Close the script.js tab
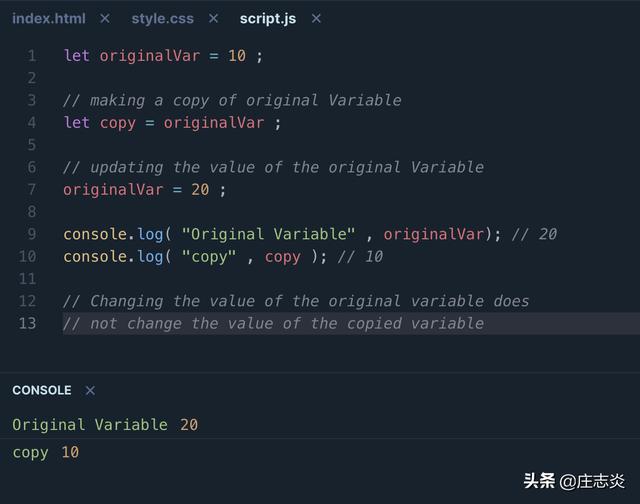Screen dimensions: 640x504 pyautogui.click(x=317, y=19)
